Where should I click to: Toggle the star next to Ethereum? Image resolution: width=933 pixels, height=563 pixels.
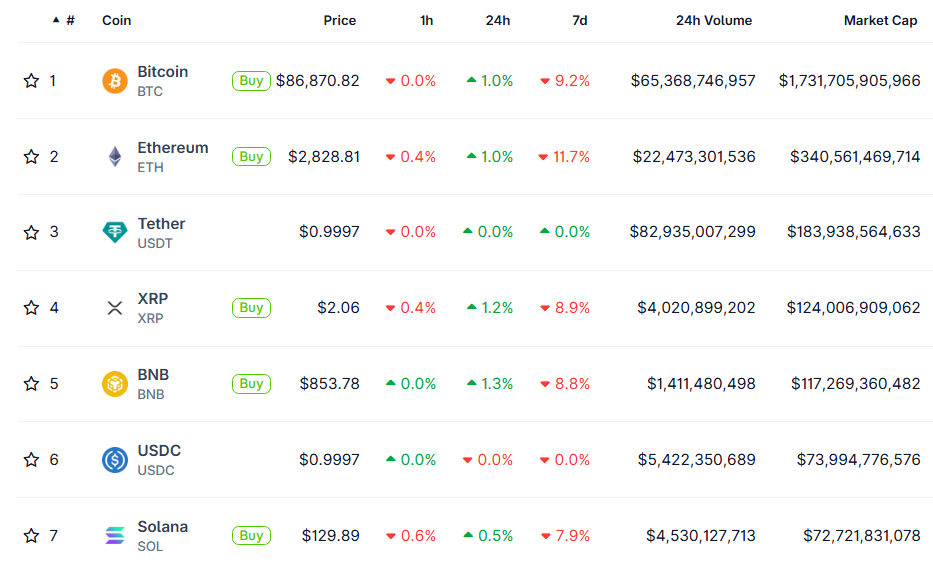[x=31, y=157]
